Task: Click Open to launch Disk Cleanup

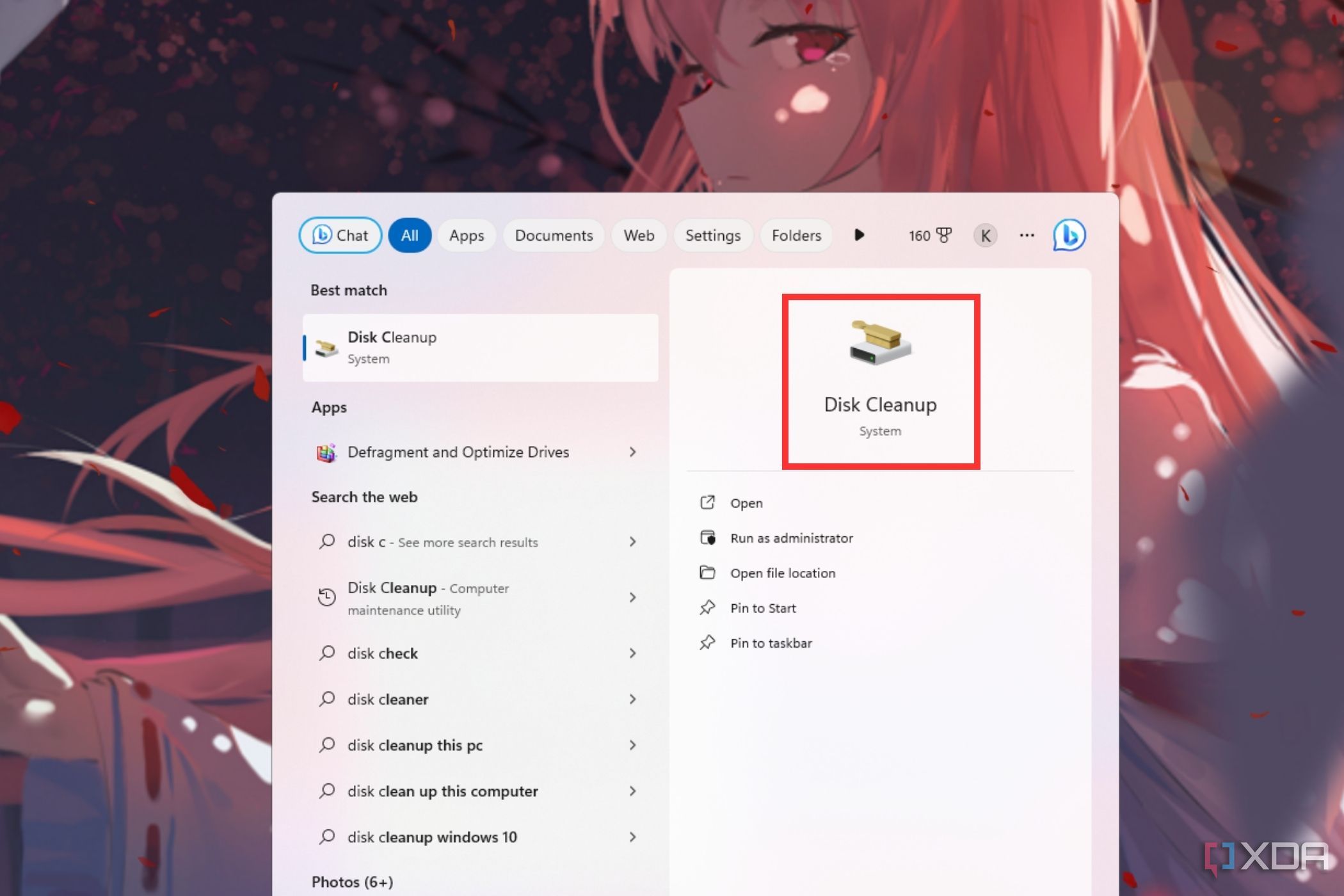Action: (746, 502)
